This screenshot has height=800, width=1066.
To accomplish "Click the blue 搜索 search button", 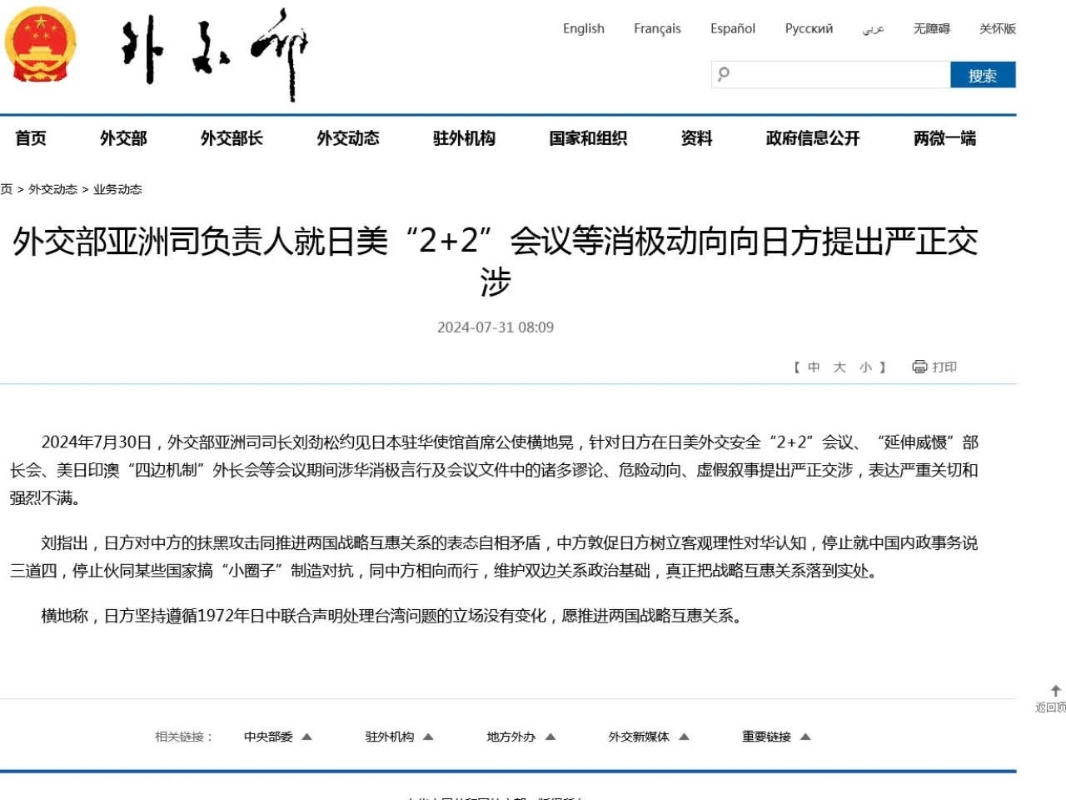I will (x=982, y=75).
